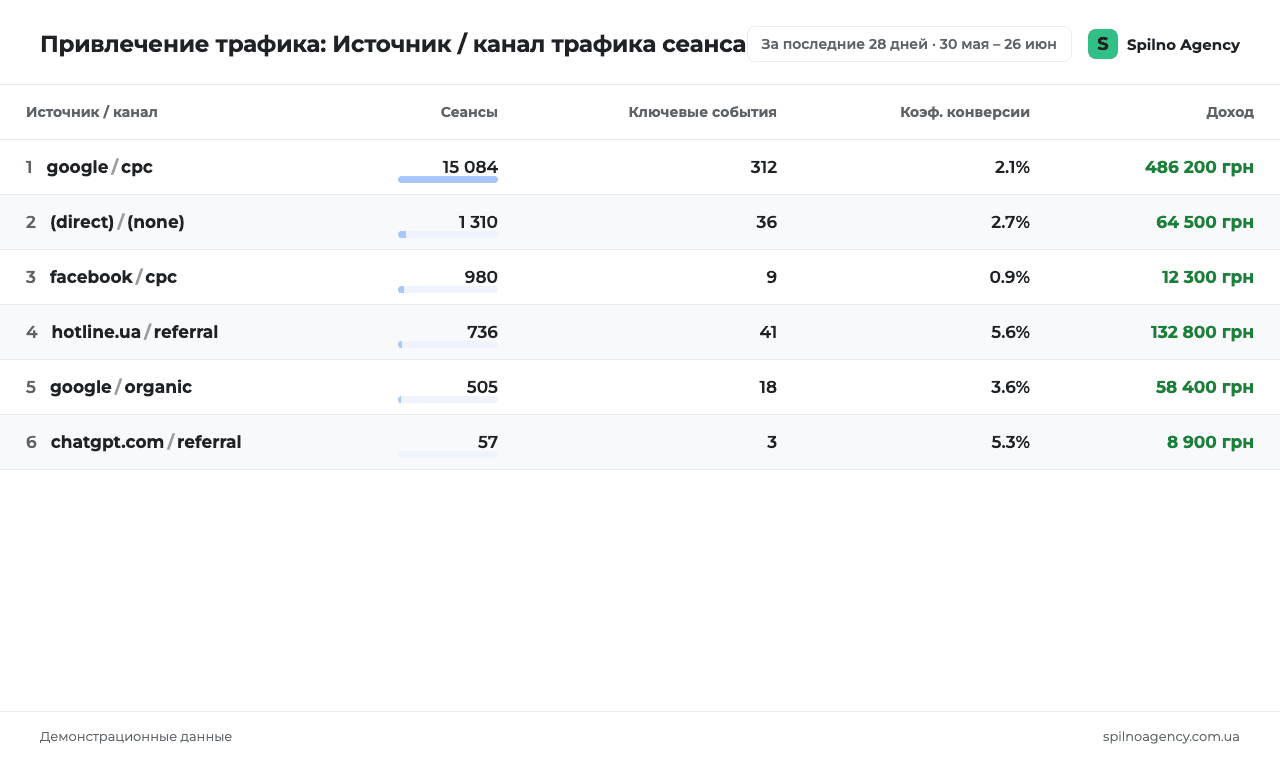The height and width of the screenshot is (760, 1280).
Task: Click the 18 key events value
Action: pyautogui.click(x=768, y=387)
